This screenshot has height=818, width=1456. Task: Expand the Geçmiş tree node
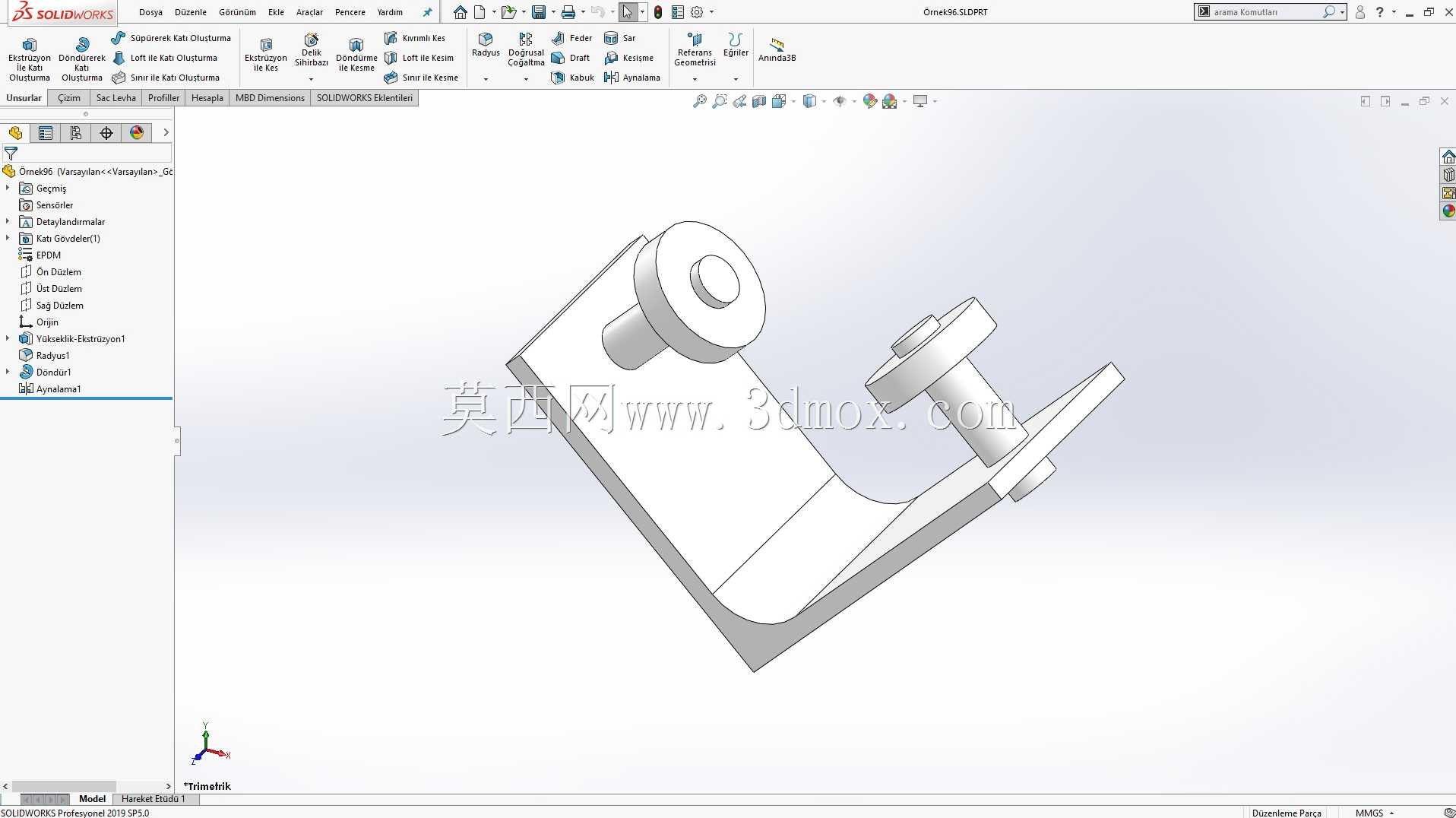(8, 188)
